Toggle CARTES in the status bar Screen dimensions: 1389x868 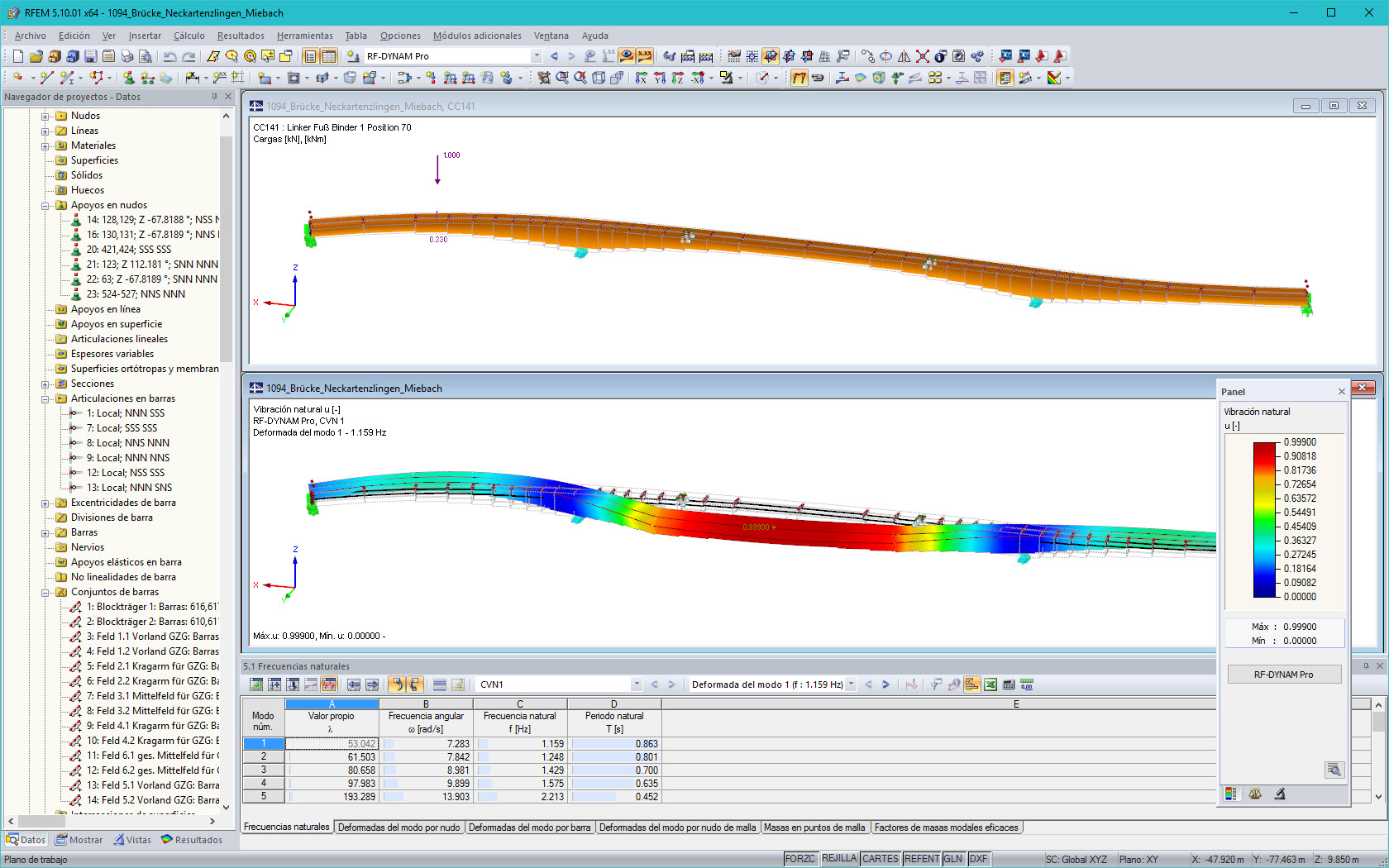click(x=879, y=858)
